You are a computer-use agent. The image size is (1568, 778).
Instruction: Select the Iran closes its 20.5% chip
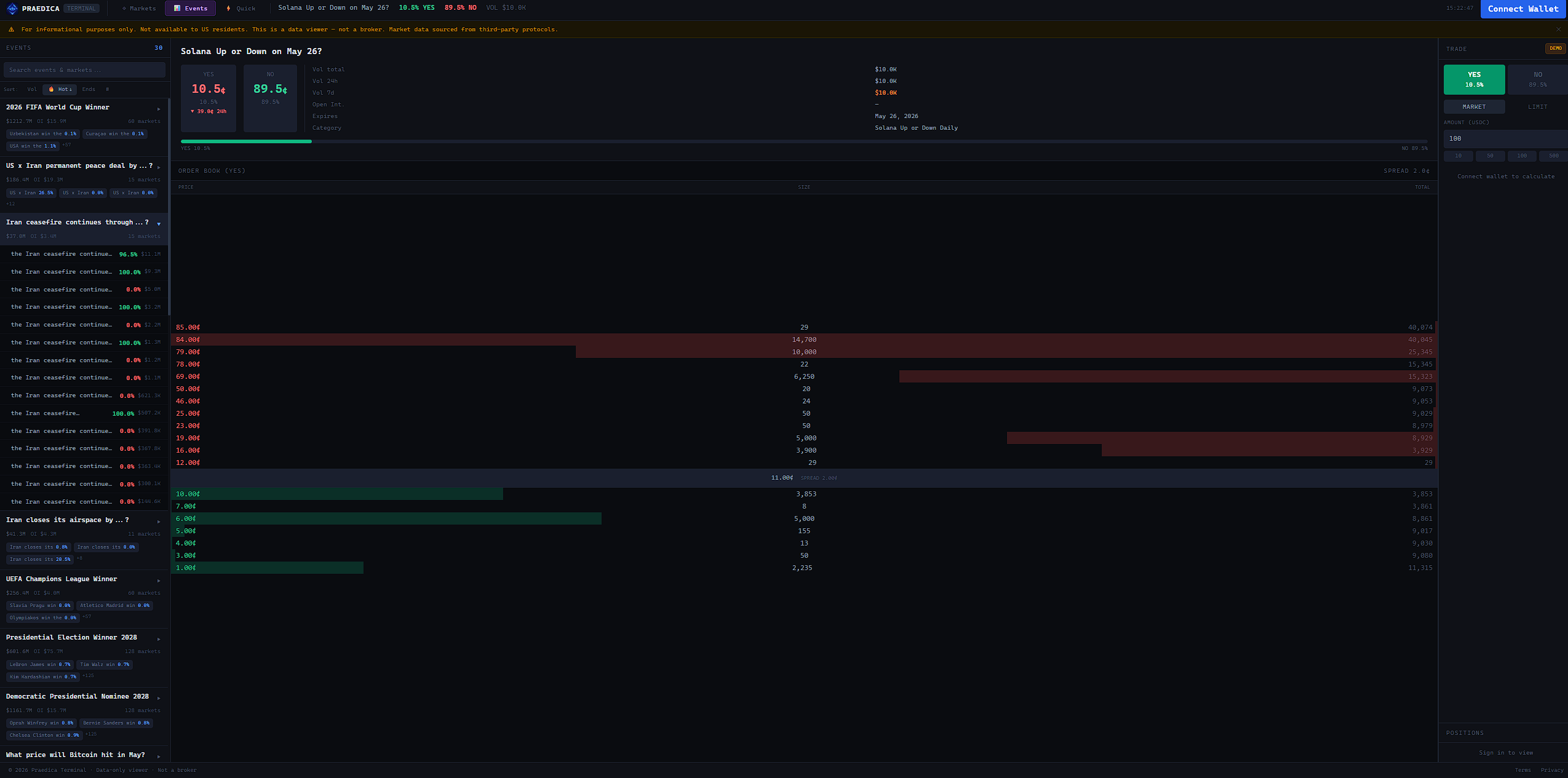pyautogui.click(x=40, y=560)
